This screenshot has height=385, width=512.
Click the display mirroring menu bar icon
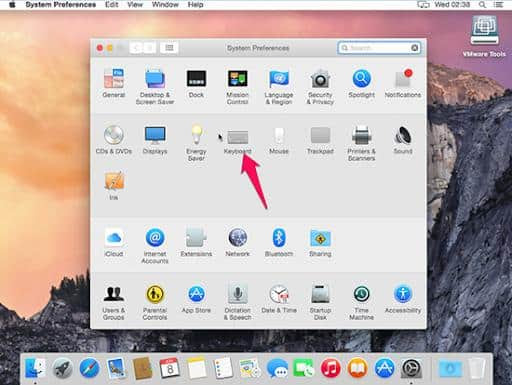coord(423,5)
